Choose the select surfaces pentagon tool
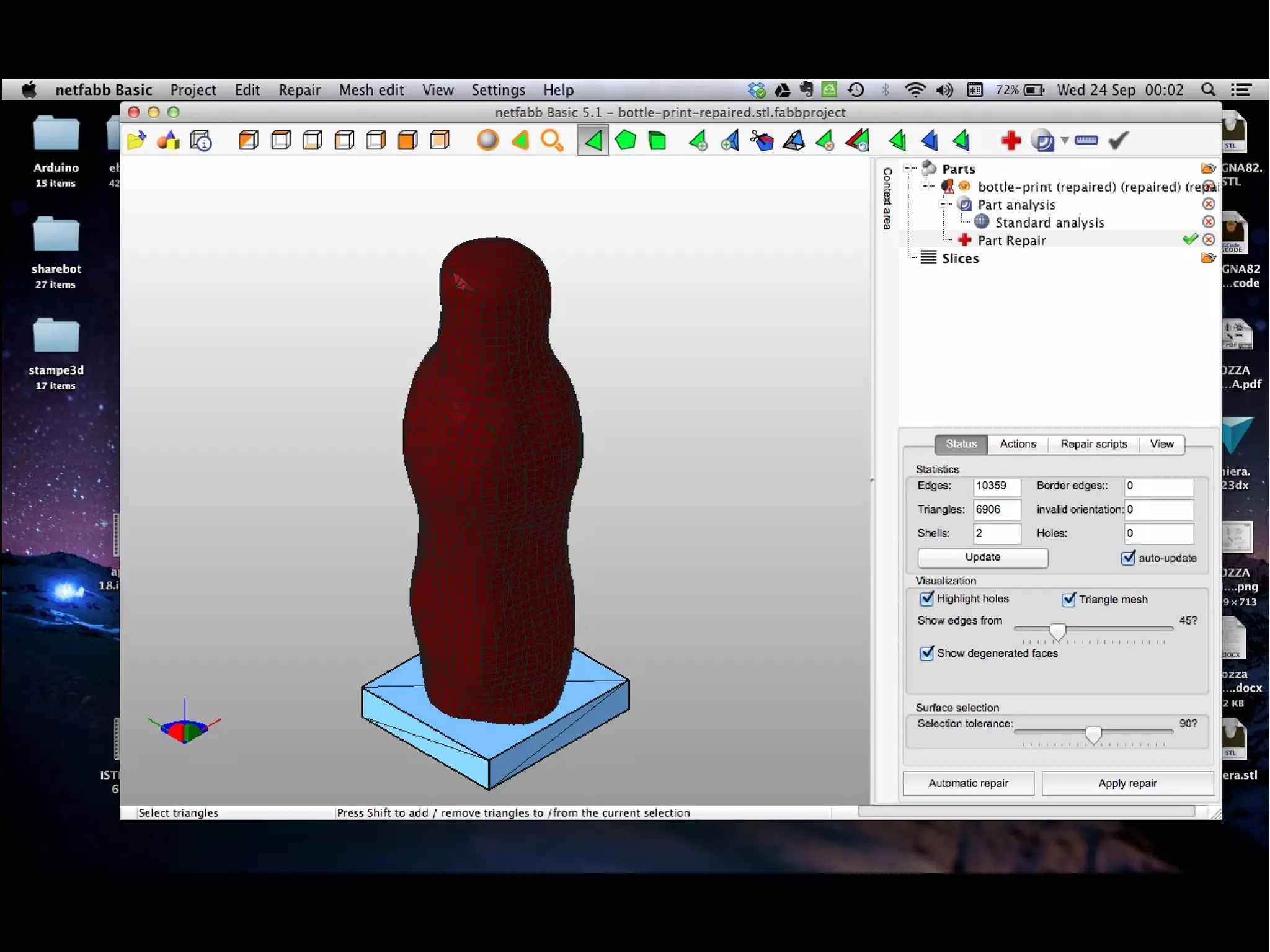Image resolution: width=1270 pixels, height=952 pixels. coord(625,141)
